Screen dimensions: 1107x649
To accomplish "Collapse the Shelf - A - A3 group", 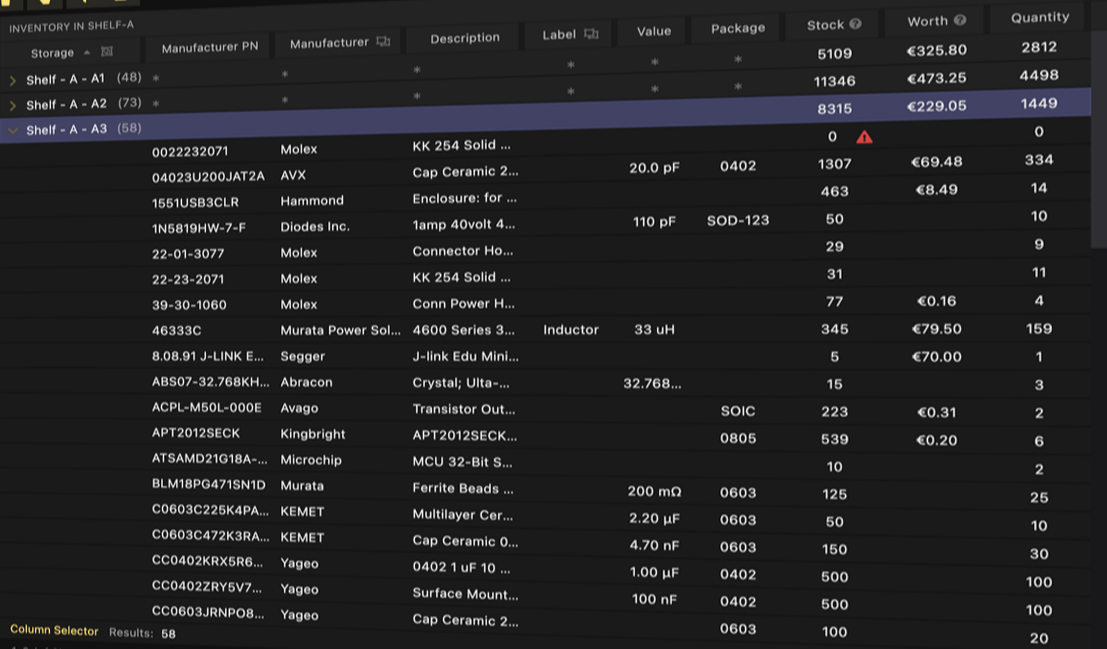I will (13, 130).
